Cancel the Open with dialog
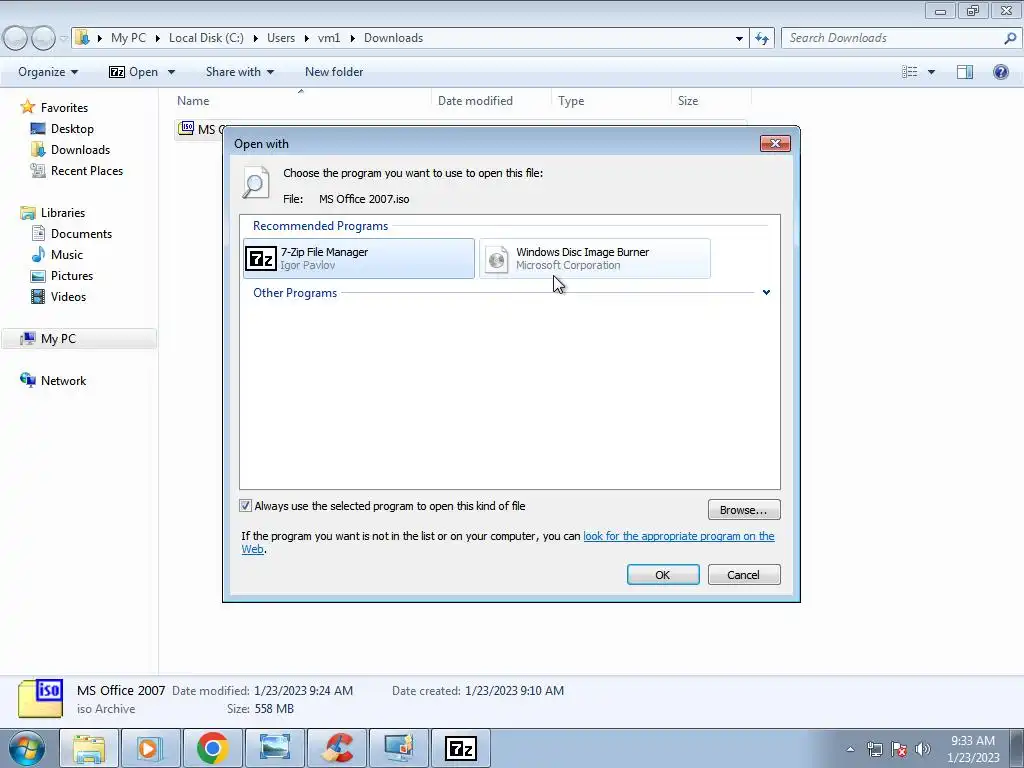Screen dimensions: 1024x768 (x=744, y=575)
